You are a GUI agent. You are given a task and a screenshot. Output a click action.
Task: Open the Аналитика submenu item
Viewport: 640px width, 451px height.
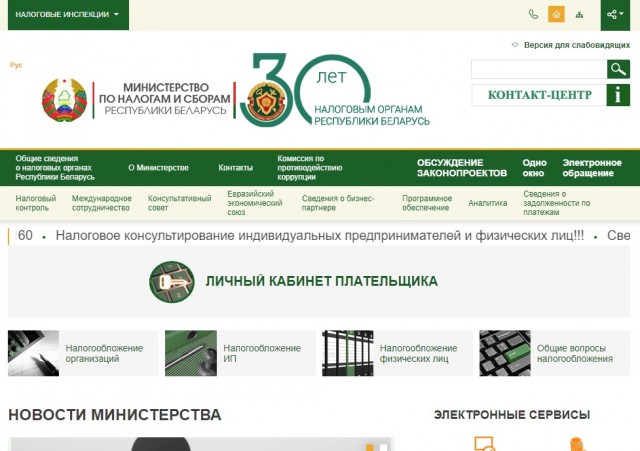[488, 203]
